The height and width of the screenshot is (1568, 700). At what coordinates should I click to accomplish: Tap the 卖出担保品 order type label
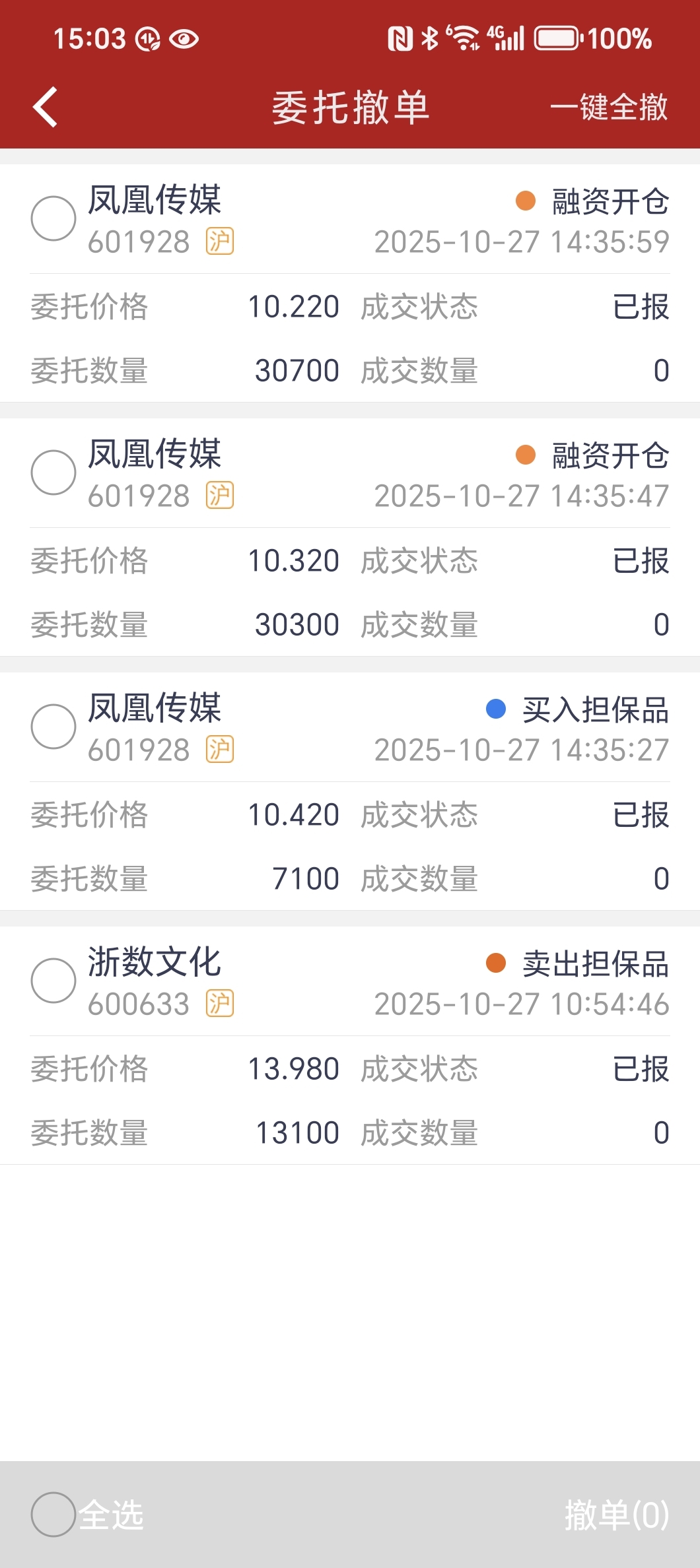pos(595,964)
